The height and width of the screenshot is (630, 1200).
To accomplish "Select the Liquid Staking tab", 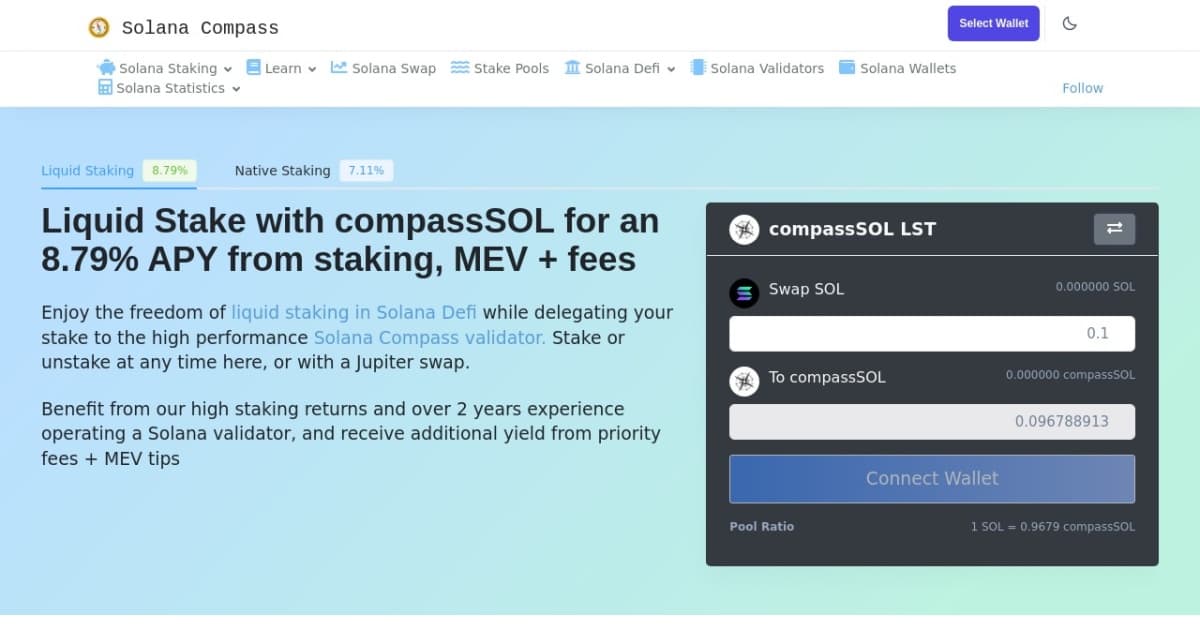I will (x=88, y=171).
